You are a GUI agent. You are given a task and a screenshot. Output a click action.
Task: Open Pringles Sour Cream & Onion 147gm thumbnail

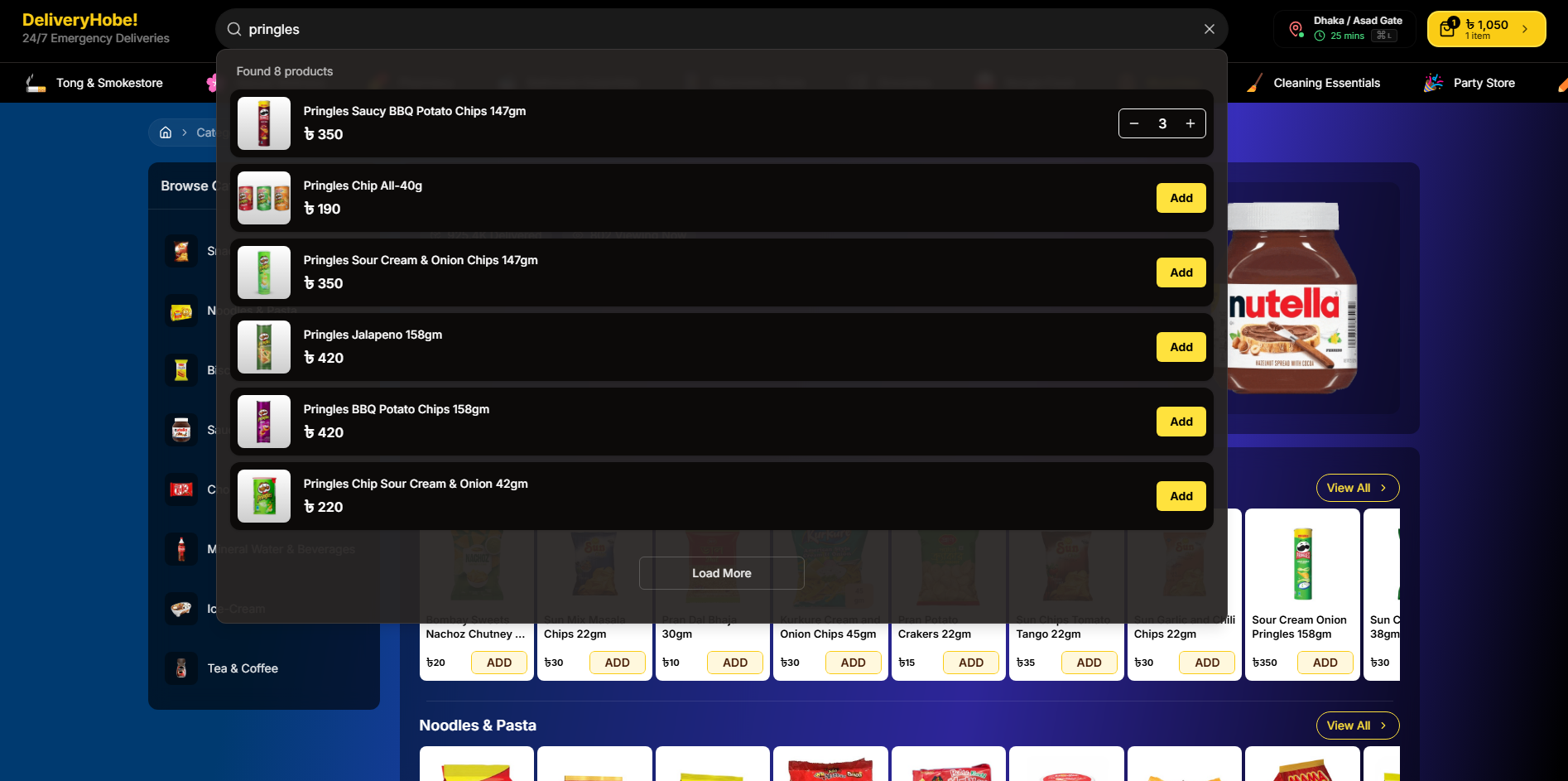264,272
